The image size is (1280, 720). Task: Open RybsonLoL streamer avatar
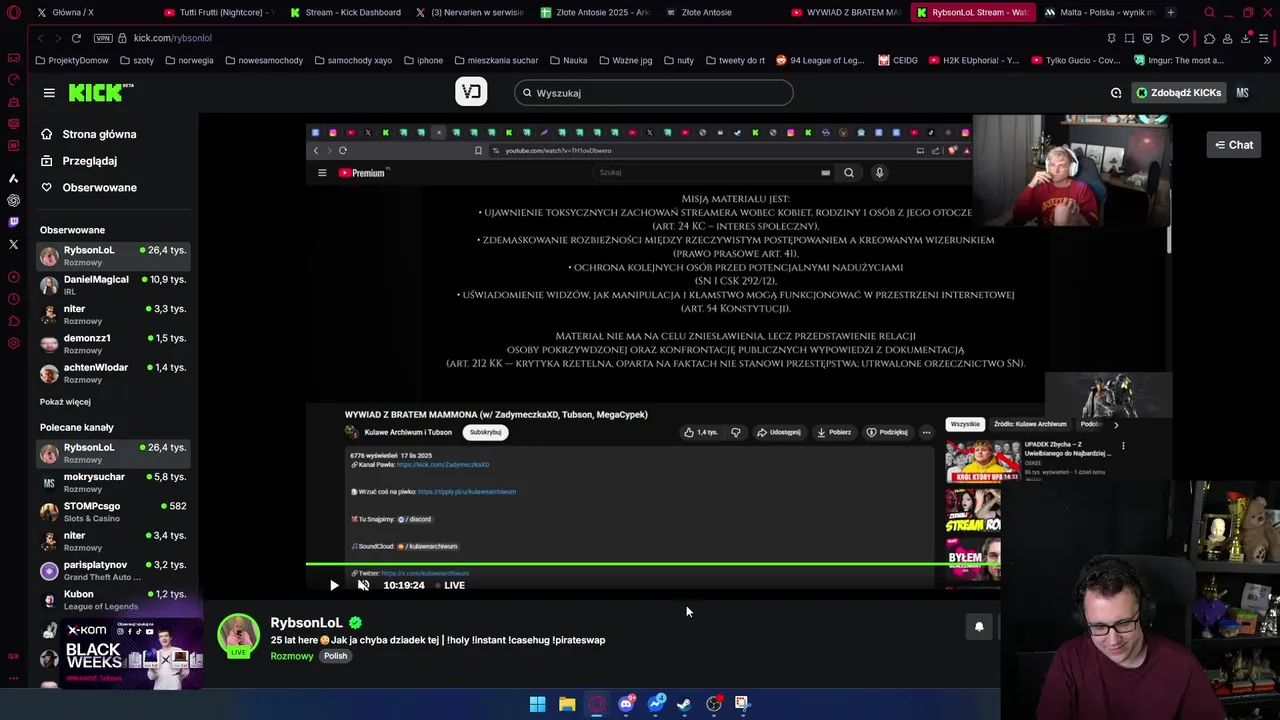pos(238,636)
